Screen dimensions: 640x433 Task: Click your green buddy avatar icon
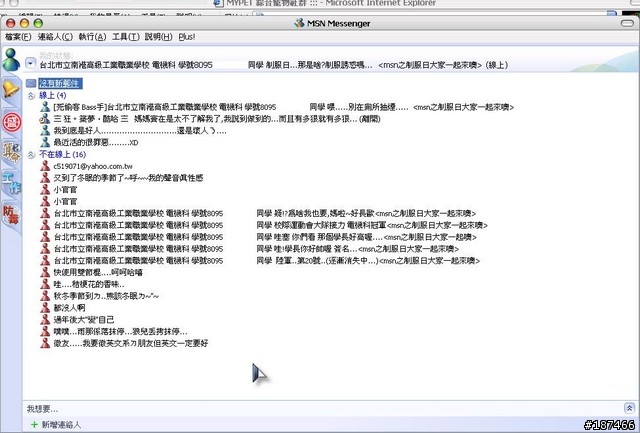(11, 59)
